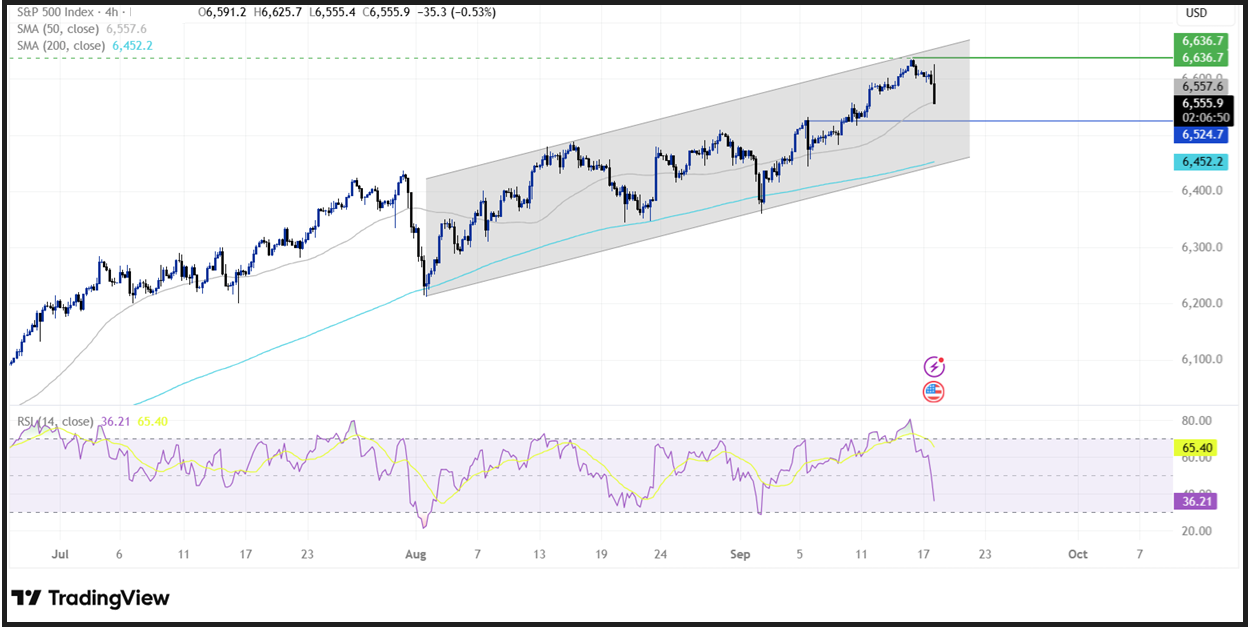Toggle the RSI (14, close) indicator legend
Screen dimensions: 1249x628
(55, 422)
